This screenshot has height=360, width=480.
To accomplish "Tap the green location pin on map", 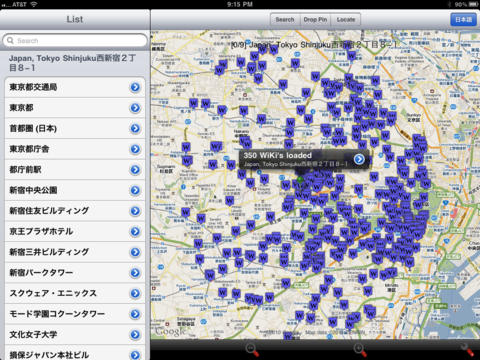I will (x=300, y=181).
